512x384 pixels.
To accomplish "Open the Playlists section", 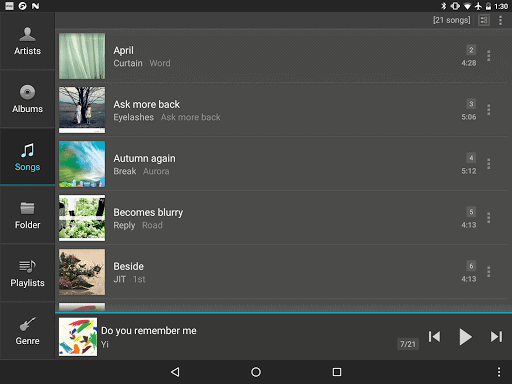I will click(27, 273).
